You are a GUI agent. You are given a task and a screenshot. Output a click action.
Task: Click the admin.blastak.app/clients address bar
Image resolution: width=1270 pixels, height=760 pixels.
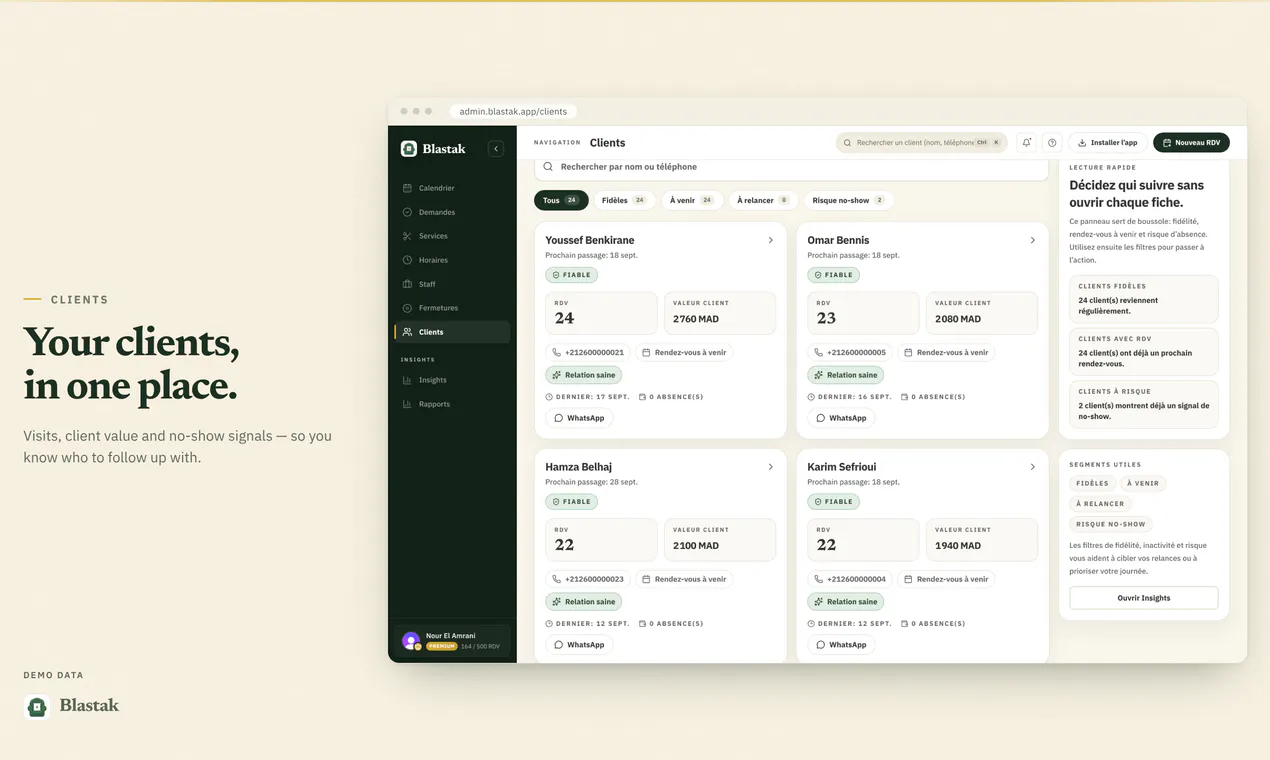coord(513,111)
